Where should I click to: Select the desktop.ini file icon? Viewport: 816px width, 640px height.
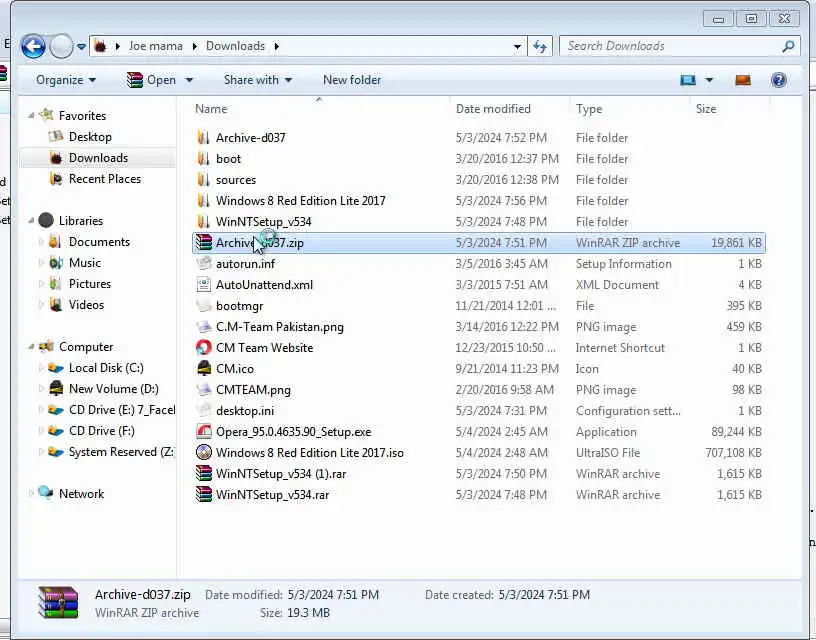coord(203,411)
